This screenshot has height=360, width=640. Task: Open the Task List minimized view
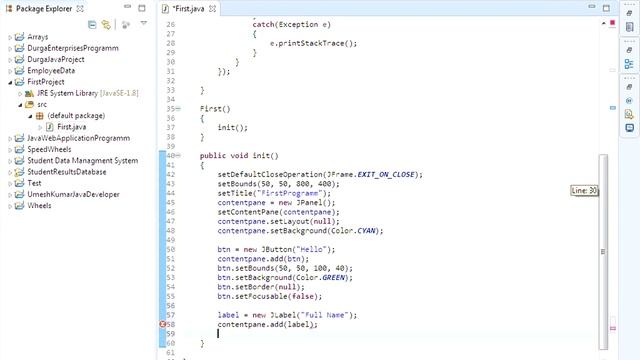[629, 27]
